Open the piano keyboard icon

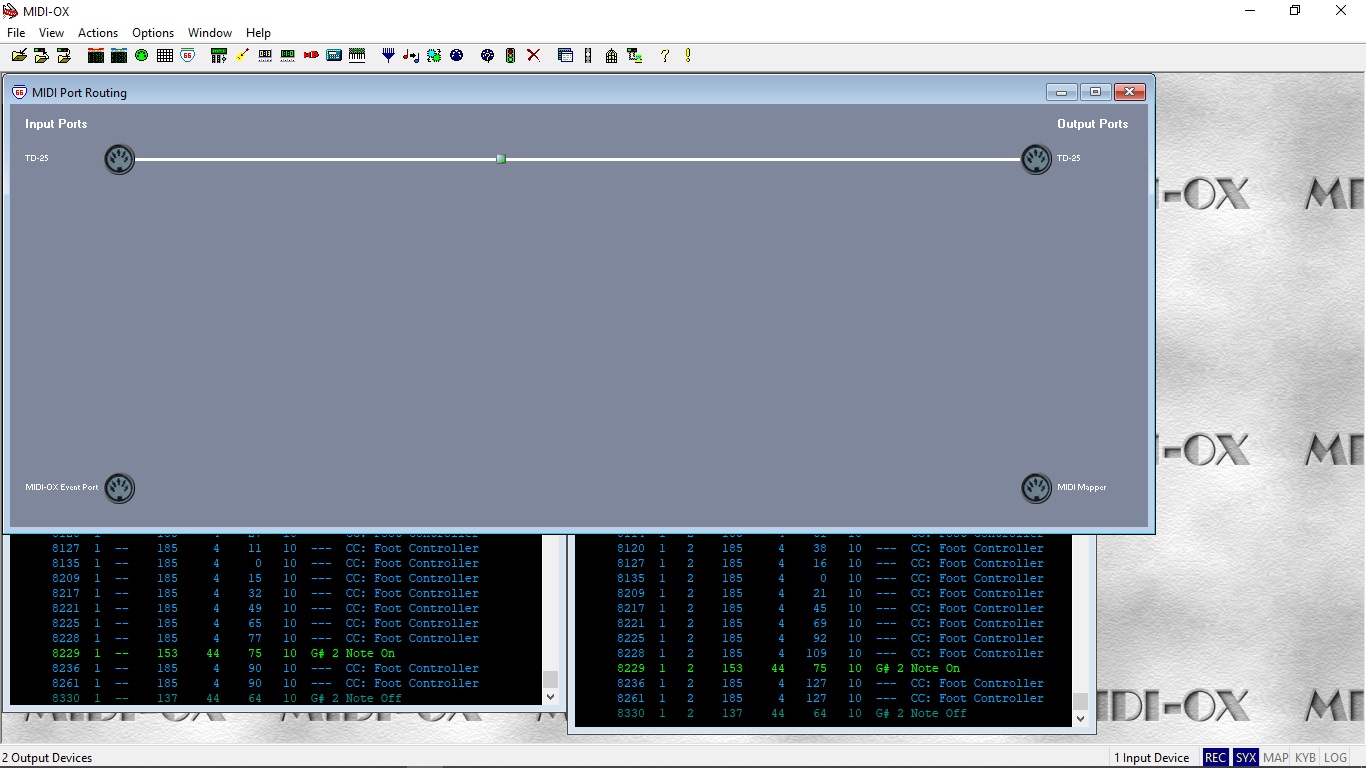pos(357,56)
